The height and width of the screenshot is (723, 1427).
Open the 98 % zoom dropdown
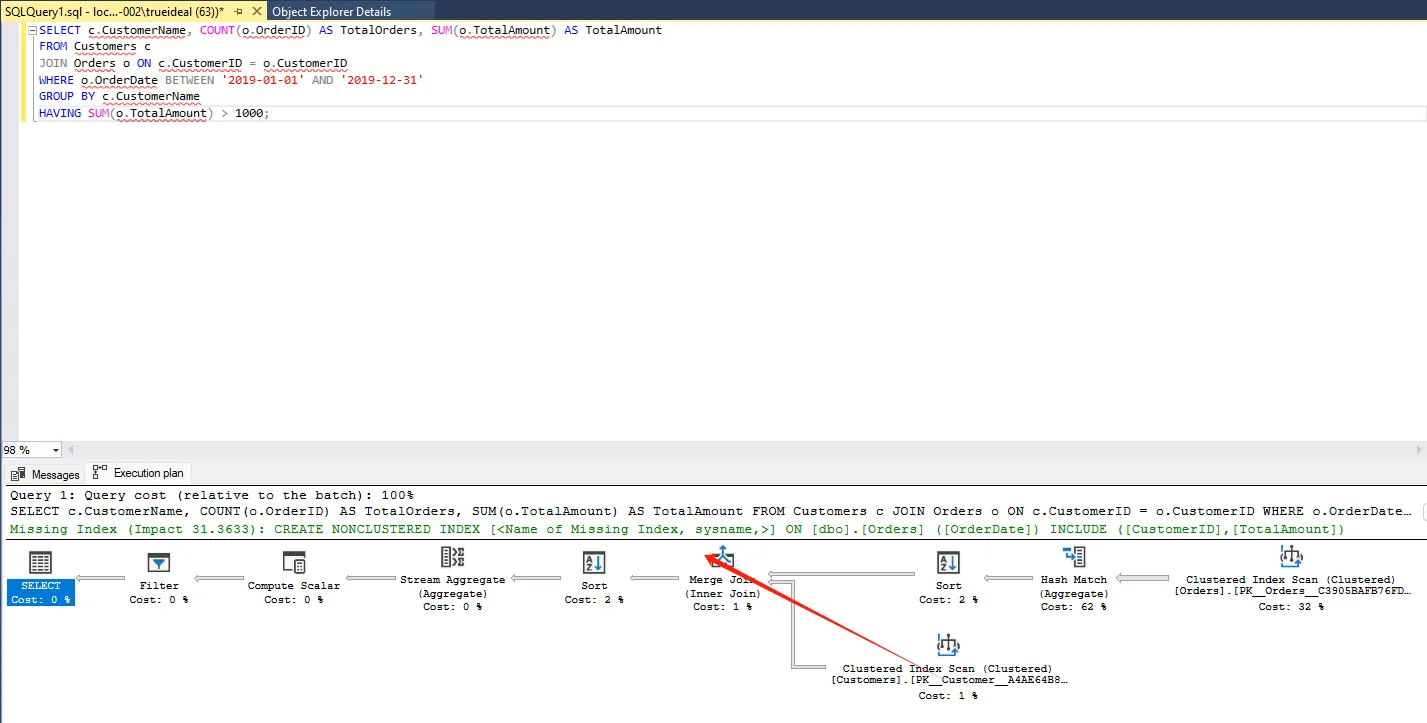[x=55, y=451]
